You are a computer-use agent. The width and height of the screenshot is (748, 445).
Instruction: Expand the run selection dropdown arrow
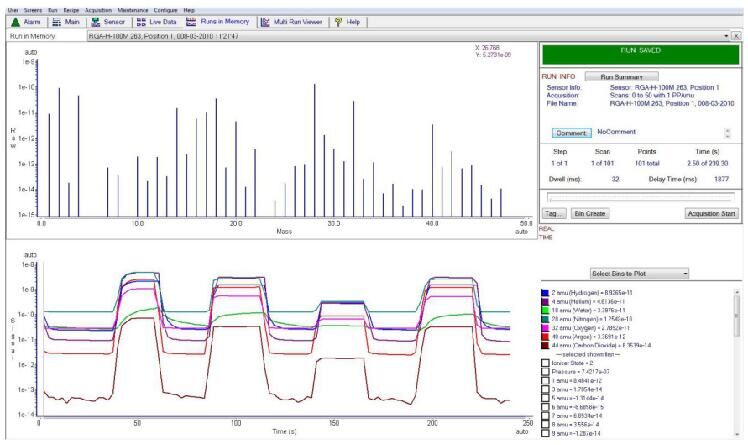click(725, 35)
